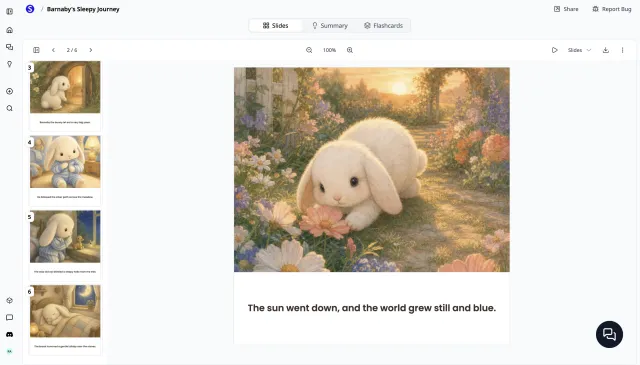The height and width of the screenshot is (365, 640).
Task: Open the Discord icon in sidebar
Action: 9,334
